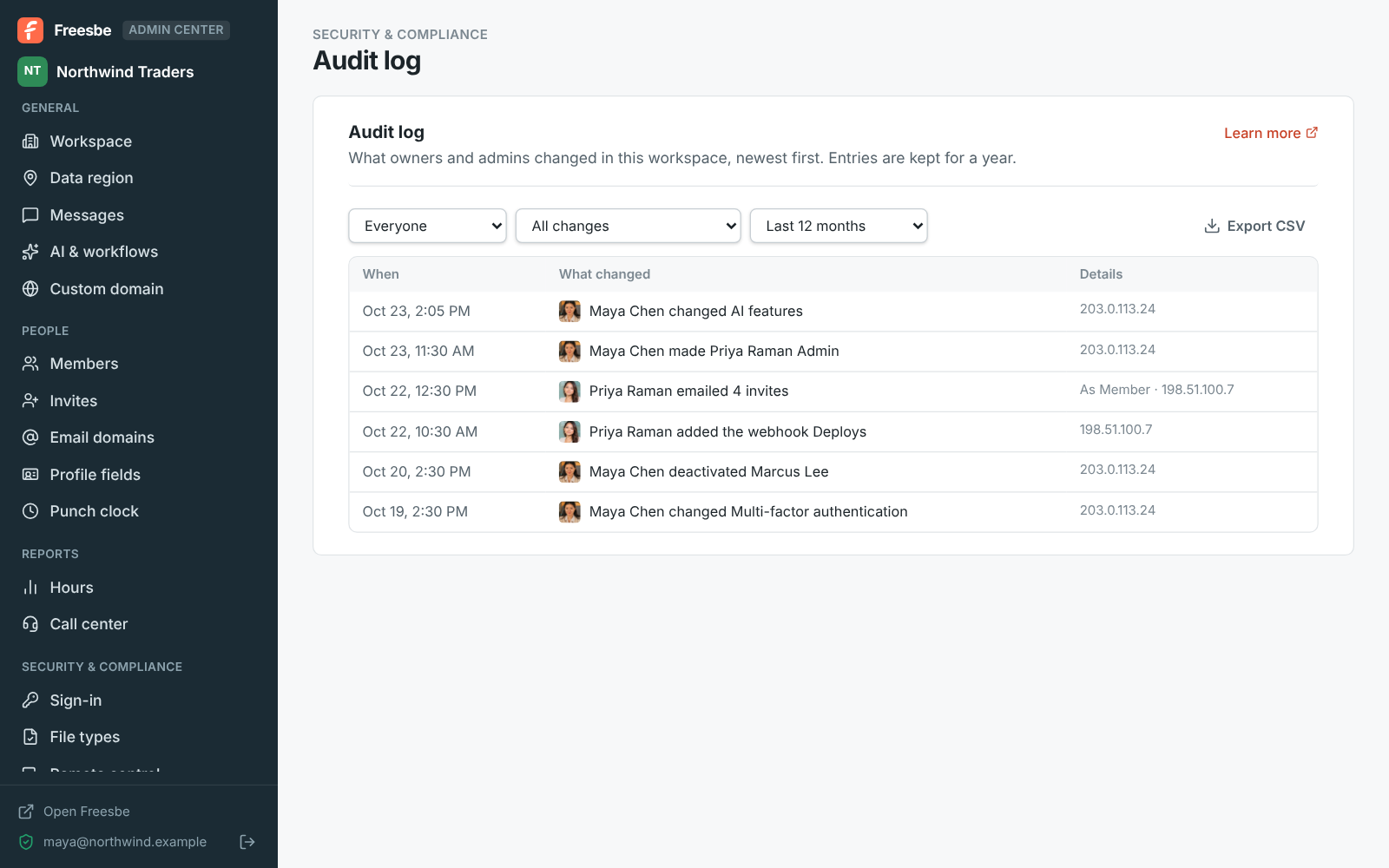Click the Email domains at-sign icon
Screen dimensions: 1389x868
30,437
